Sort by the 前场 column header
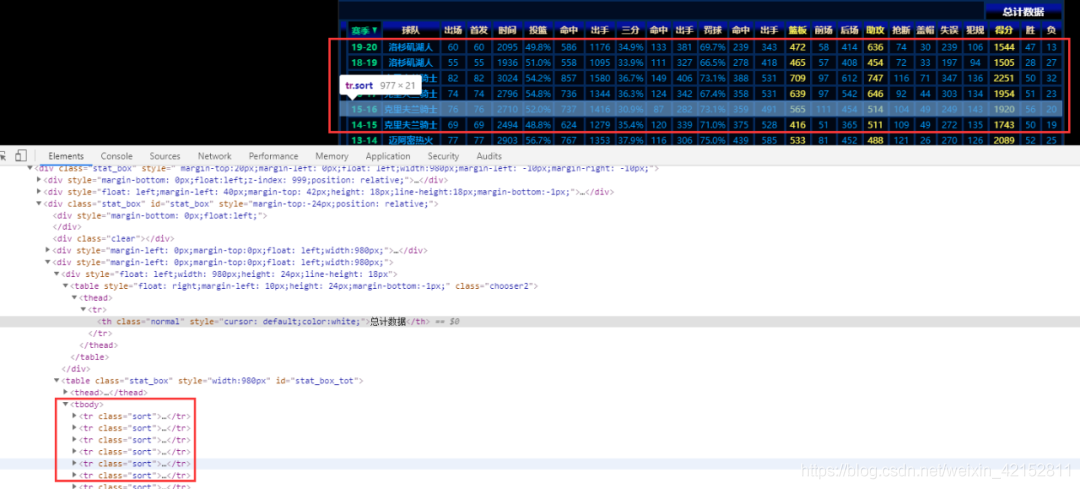Image resolution: width=1080 pixels, height=489 pixels. [x=823, y=30]
